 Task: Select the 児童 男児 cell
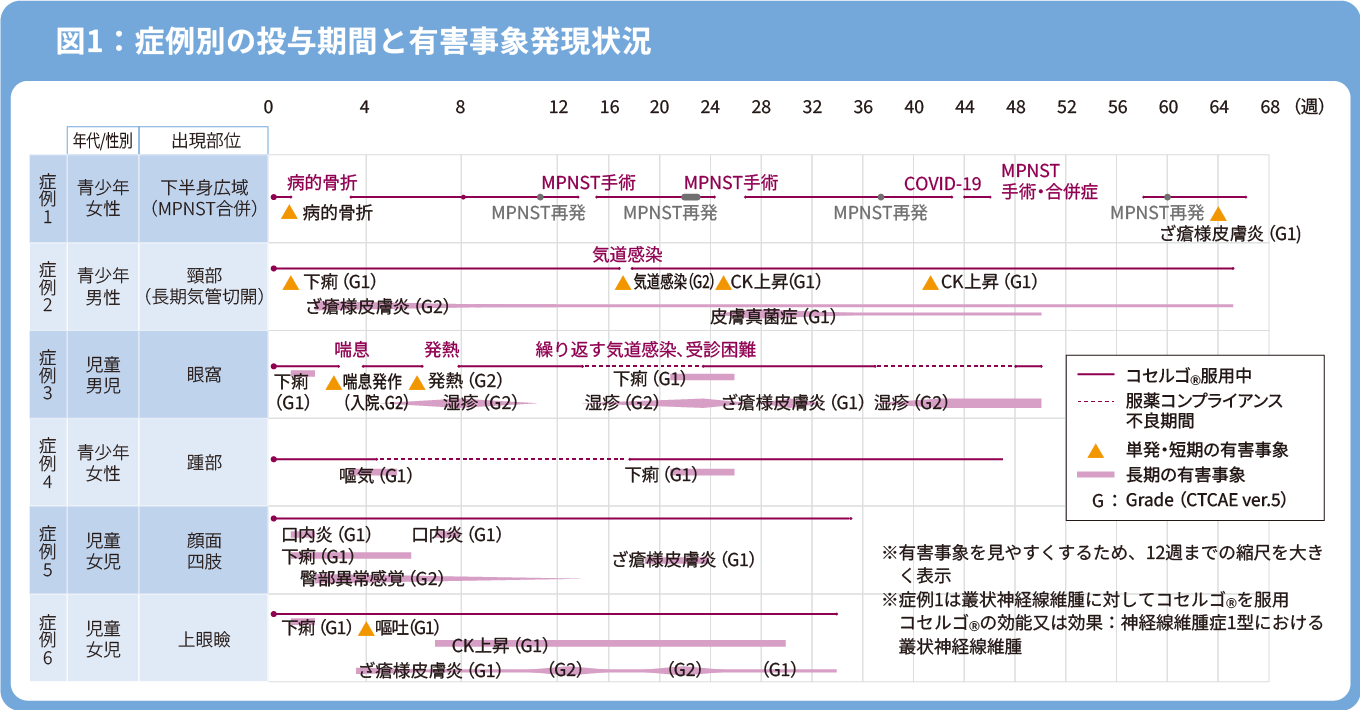pyautogui.click(x=103, y=374)
